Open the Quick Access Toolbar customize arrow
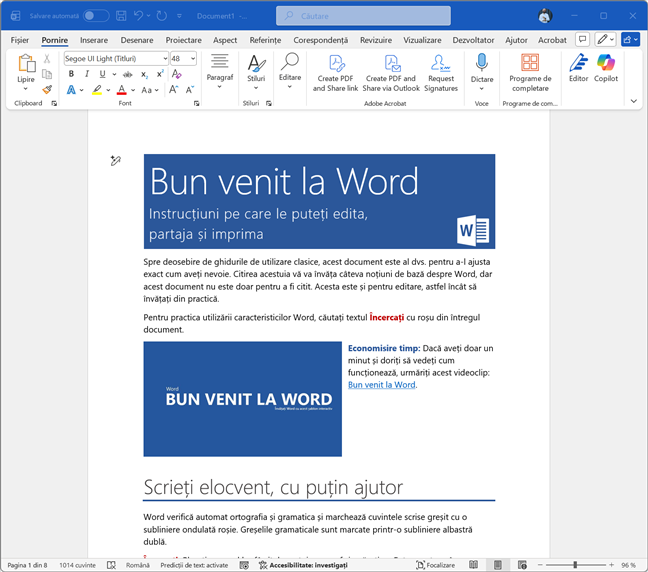The width and height of the screenshot is (648, 572). coord(179,16)
